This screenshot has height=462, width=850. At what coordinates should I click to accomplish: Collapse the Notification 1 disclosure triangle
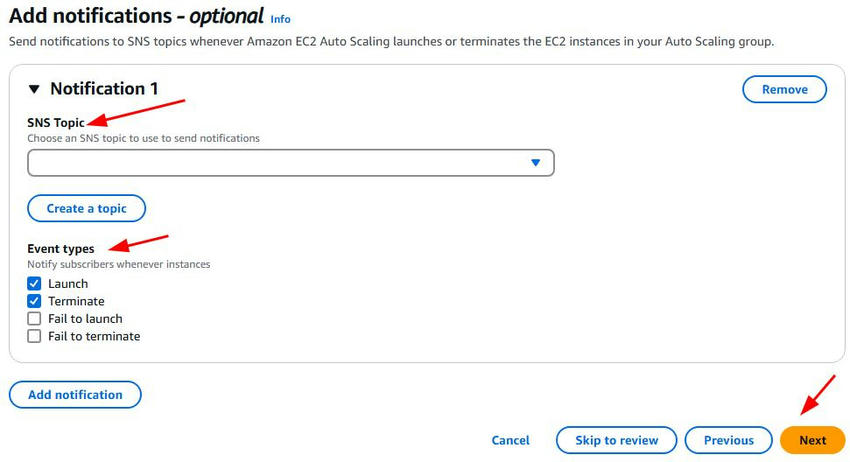click(x=35, y=89)
